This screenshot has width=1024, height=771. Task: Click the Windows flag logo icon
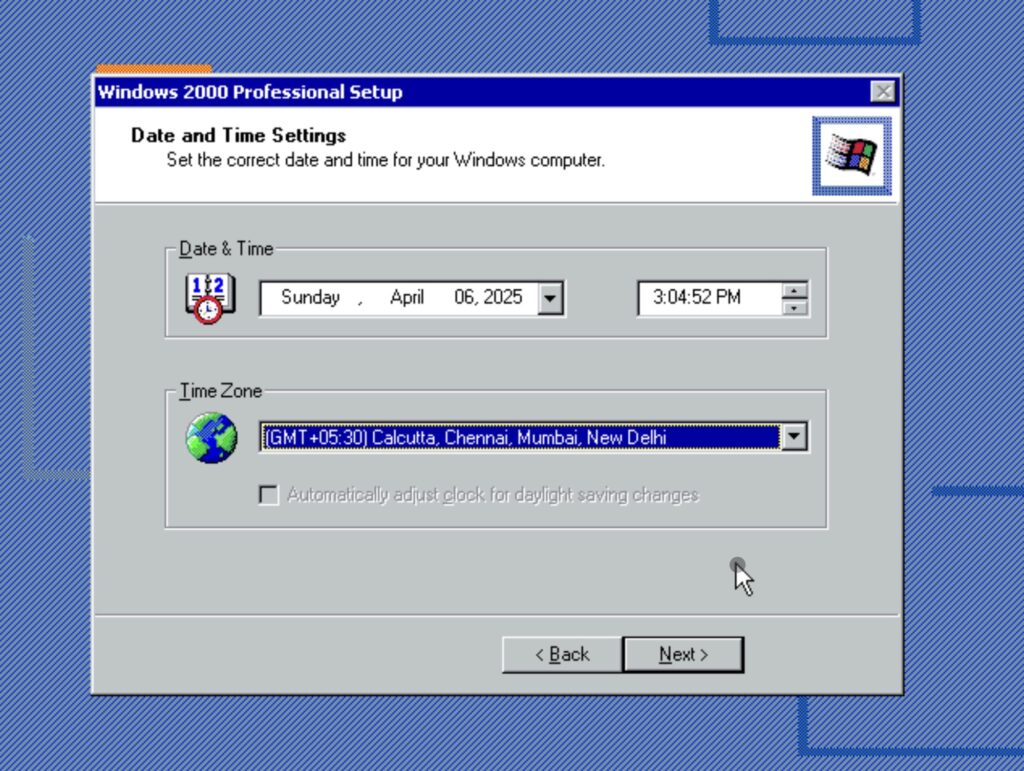(x=852, y=155)
